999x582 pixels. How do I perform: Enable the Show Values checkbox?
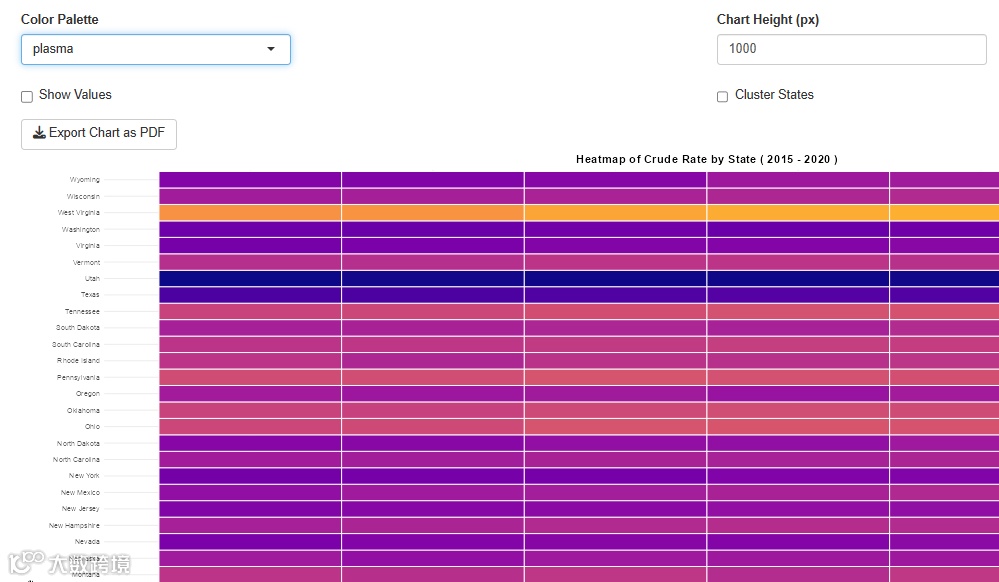(27, 97)
